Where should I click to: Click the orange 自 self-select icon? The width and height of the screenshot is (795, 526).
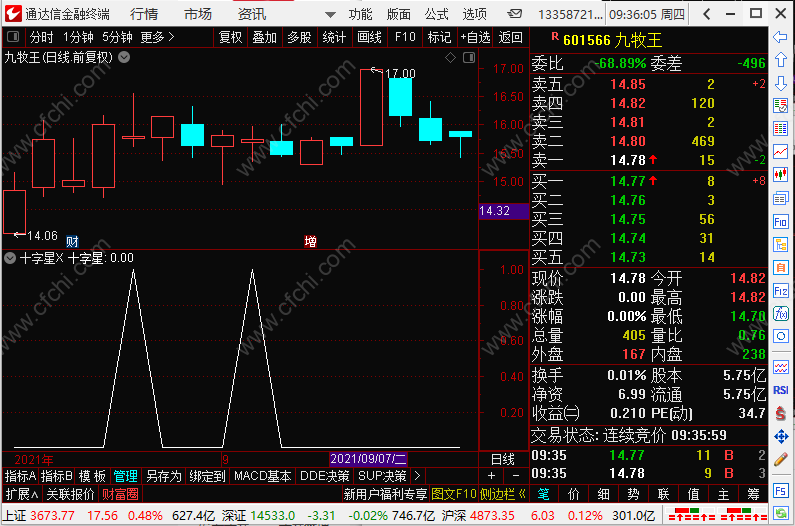click(x=780, y=267)
